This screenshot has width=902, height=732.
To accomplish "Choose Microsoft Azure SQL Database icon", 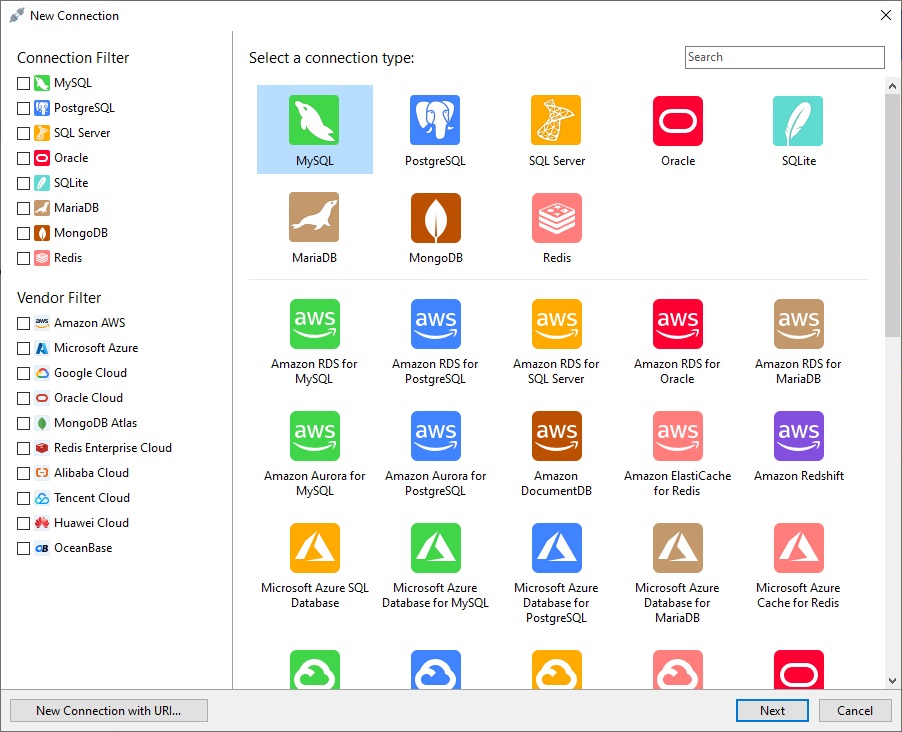I will (314, 548).
